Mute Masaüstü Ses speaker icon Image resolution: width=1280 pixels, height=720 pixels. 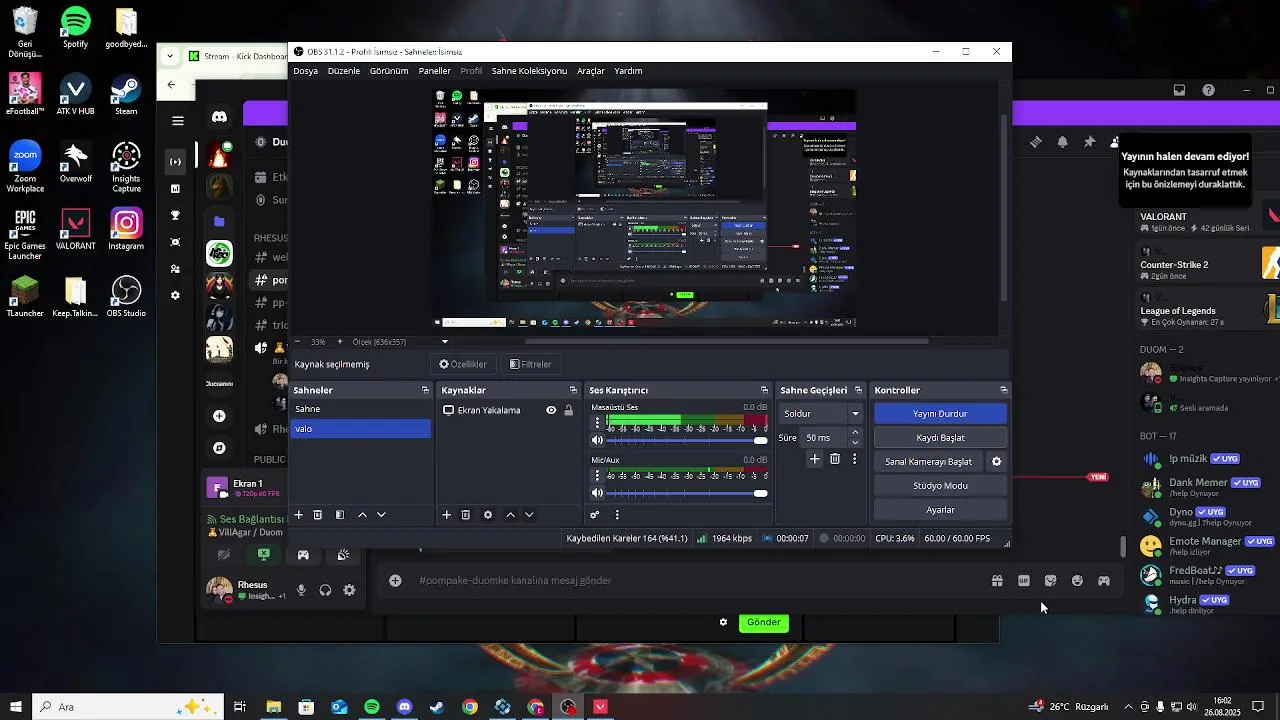[598, 440]
